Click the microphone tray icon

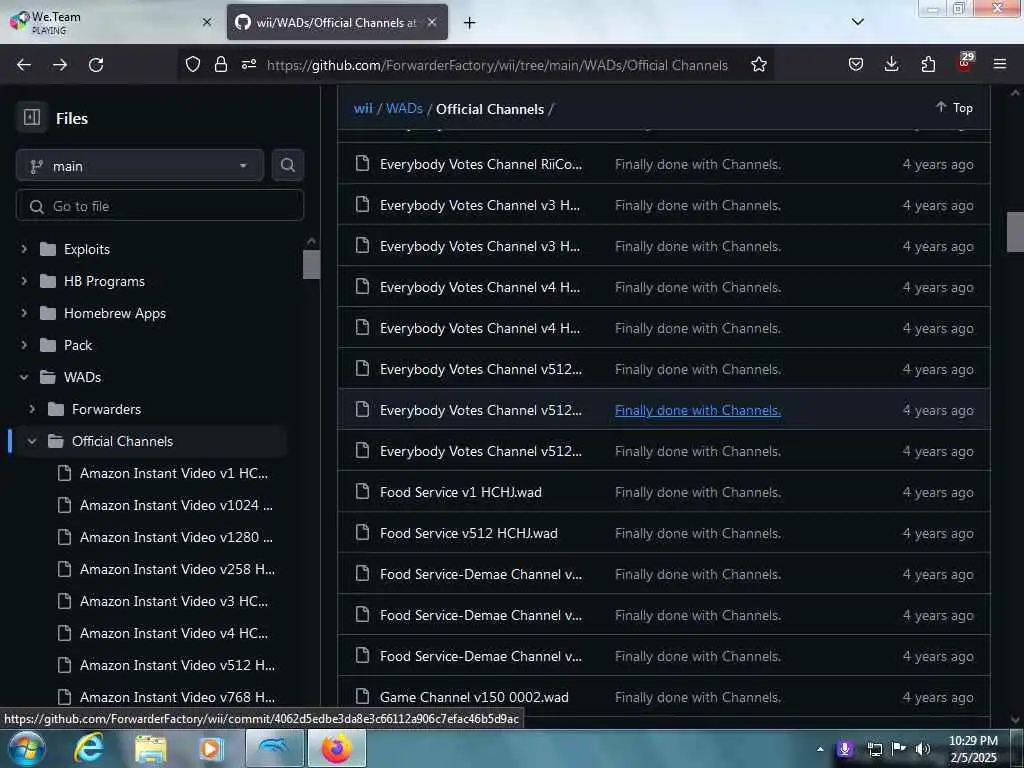point(844,749)
